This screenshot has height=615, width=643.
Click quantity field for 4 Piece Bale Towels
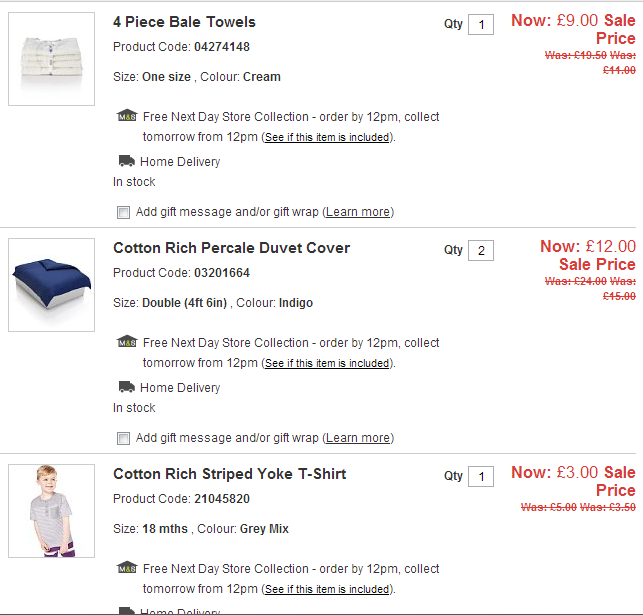(480, 24)
